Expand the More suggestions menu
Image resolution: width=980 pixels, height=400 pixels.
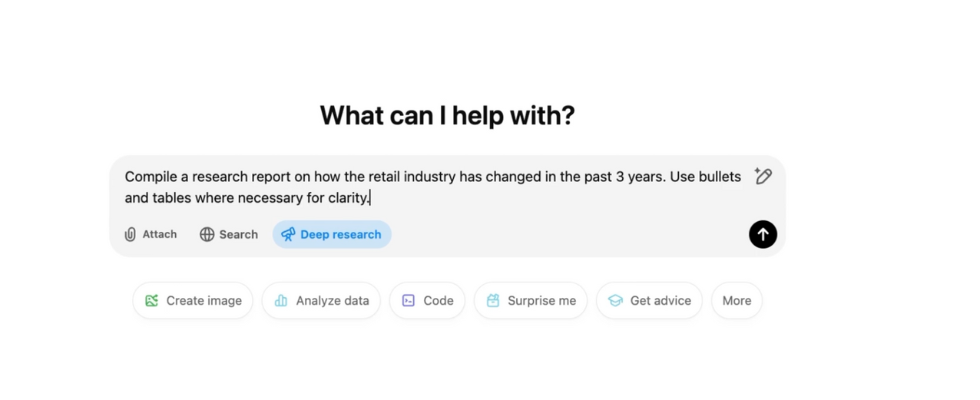click(x=737, y=300)
